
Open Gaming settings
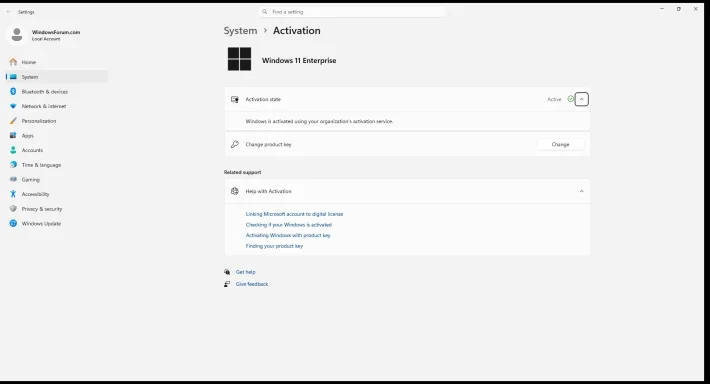[x=58, y=179]
